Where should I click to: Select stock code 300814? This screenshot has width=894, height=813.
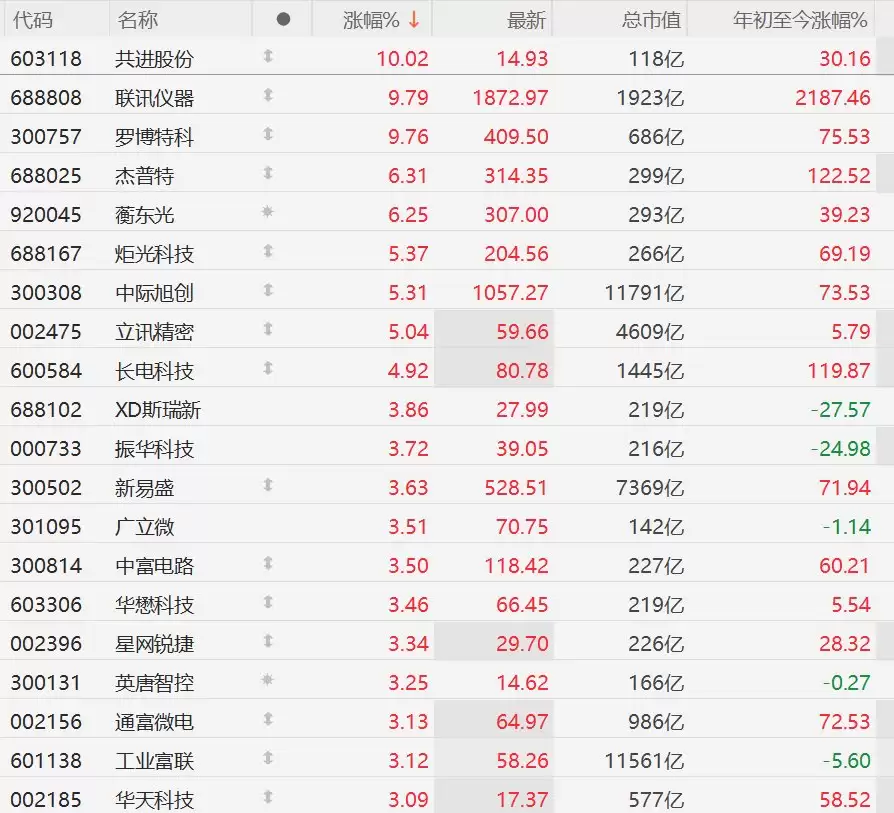click(46, 566)
